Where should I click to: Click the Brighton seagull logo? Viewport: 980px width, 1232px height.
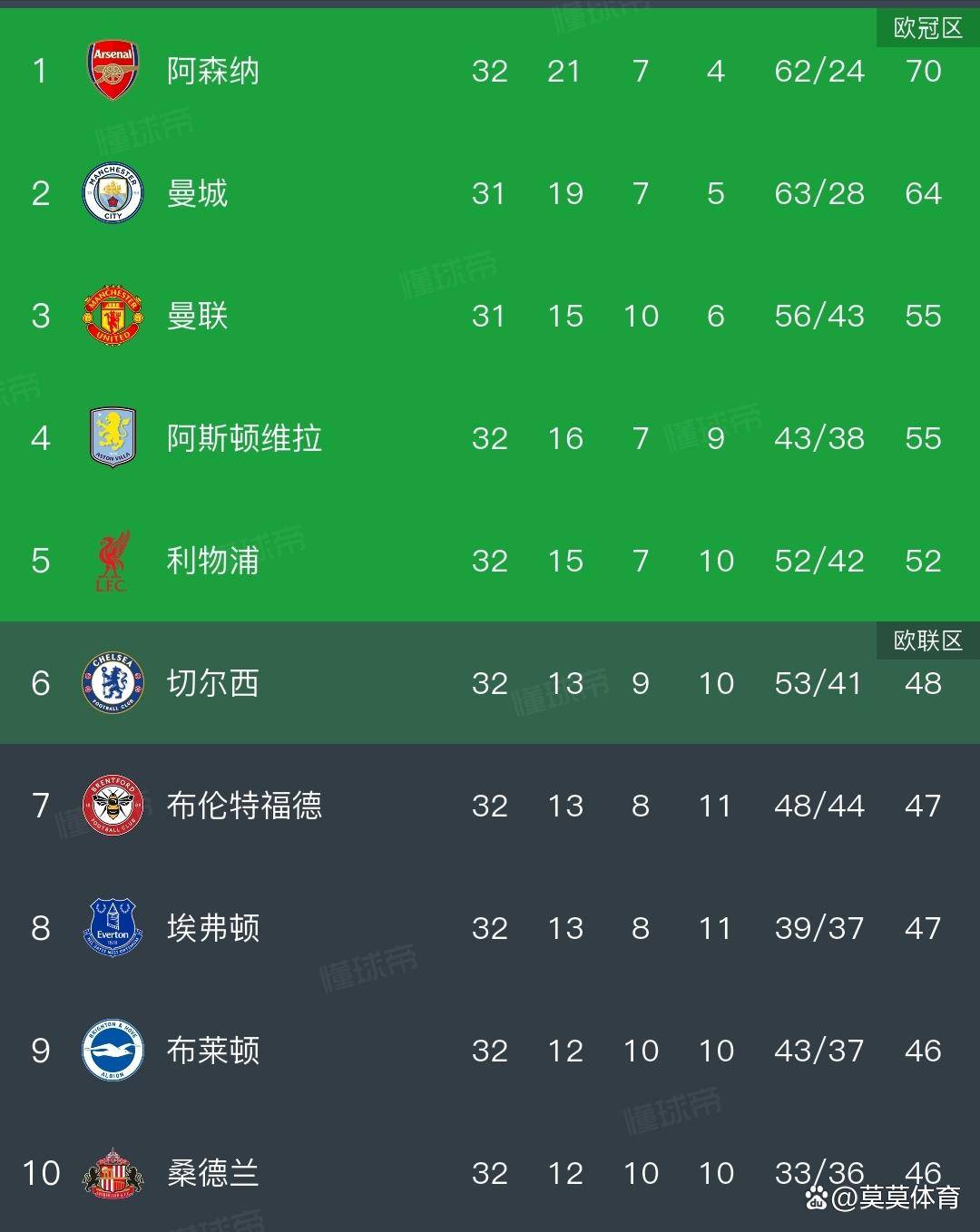[113, 1051]
